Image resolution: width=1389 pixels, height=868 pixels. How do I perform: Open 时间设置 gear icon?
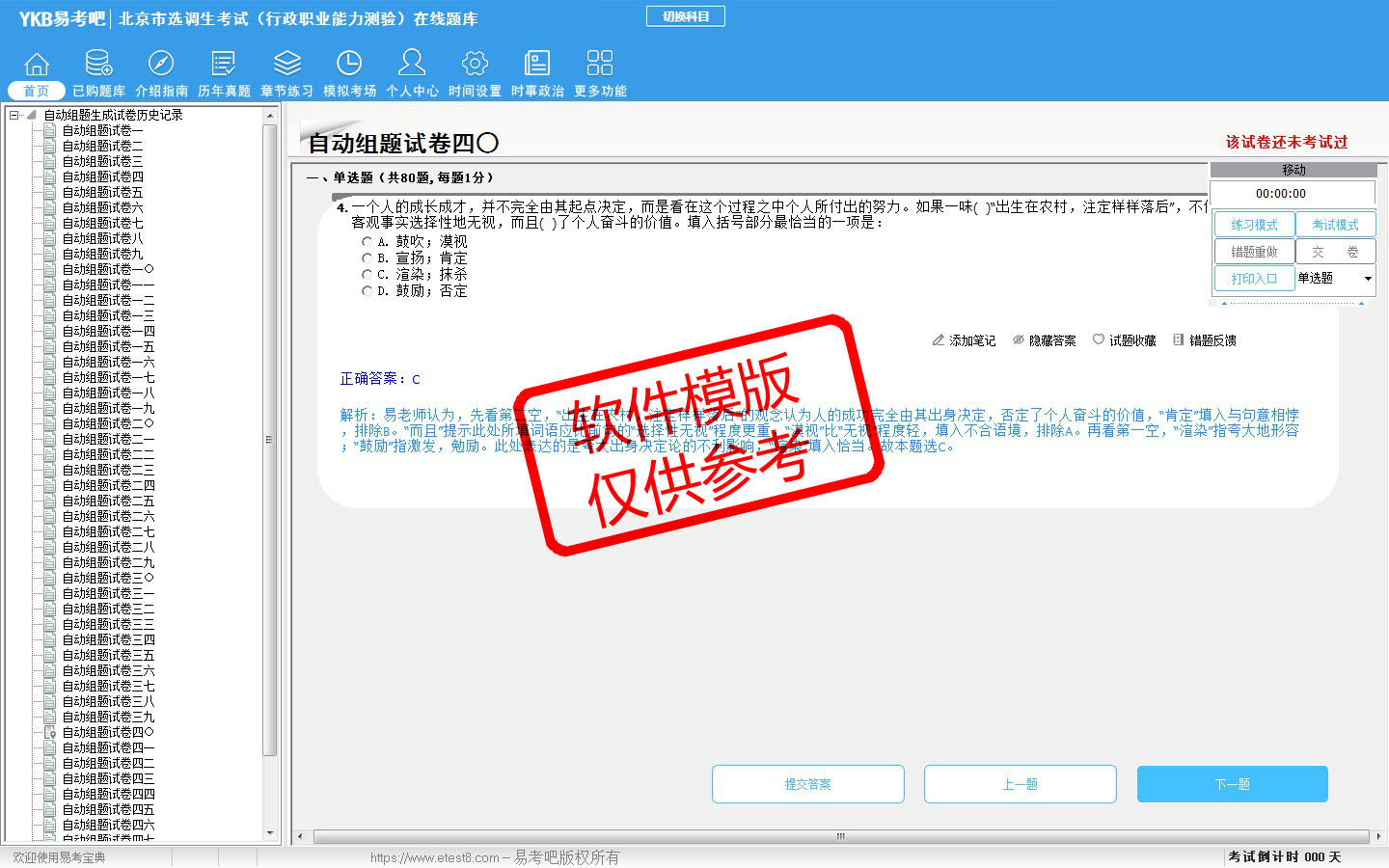point(475,64)
